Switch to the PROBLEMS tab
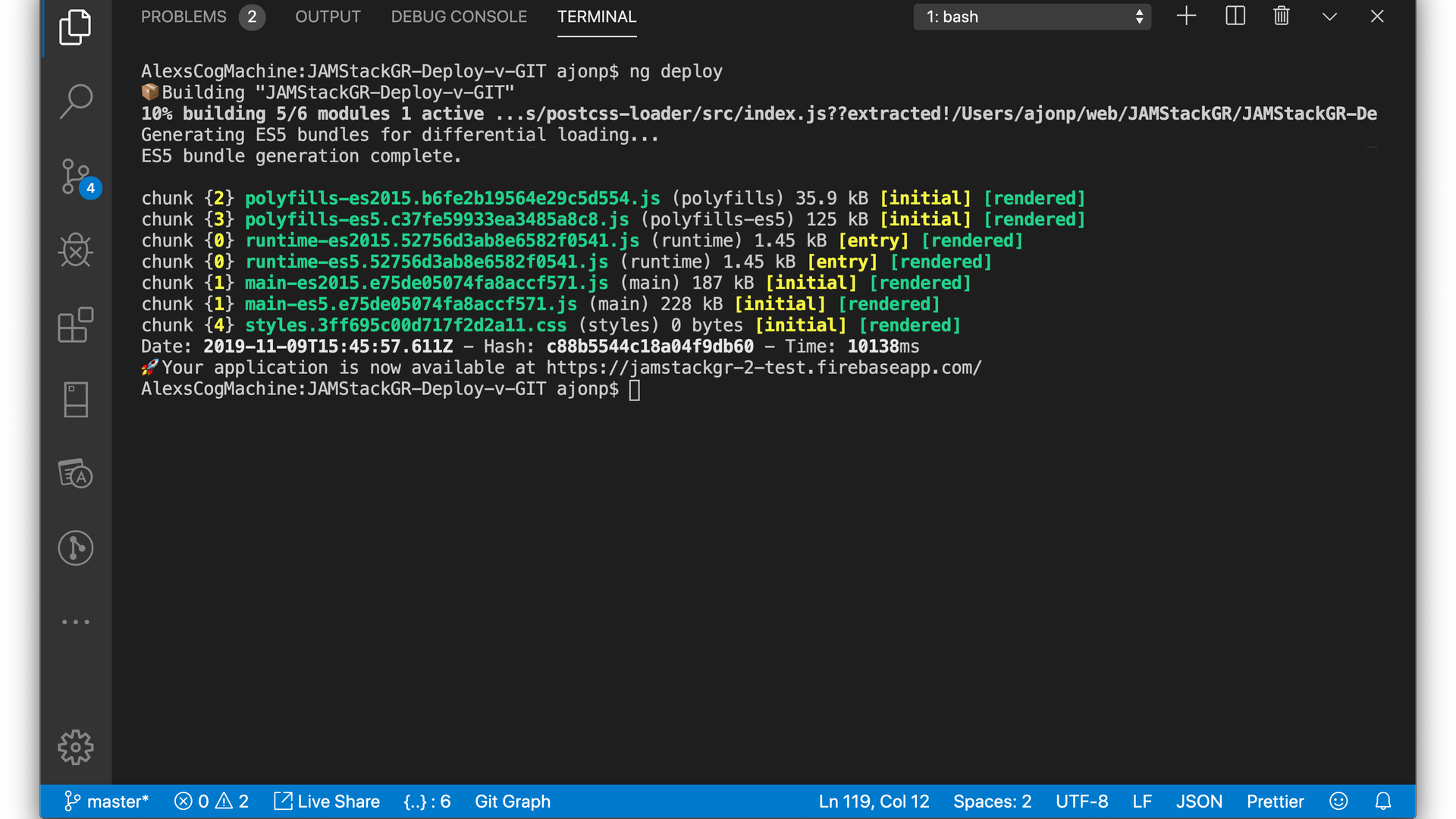 click(x=184, y=17)
